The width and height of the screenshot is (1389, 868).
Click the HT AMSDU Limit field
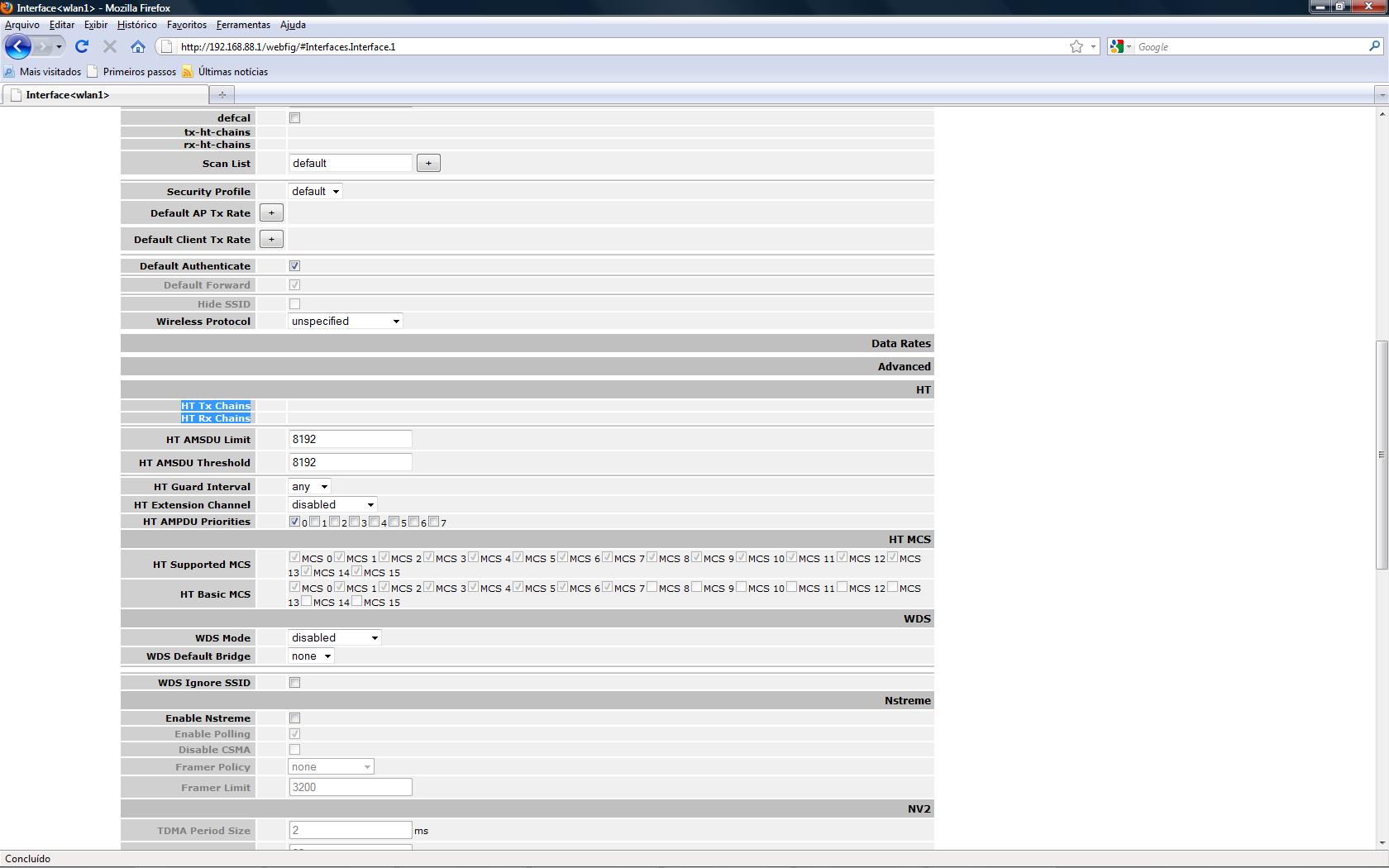pyautogui.click(x=351, y=439)
